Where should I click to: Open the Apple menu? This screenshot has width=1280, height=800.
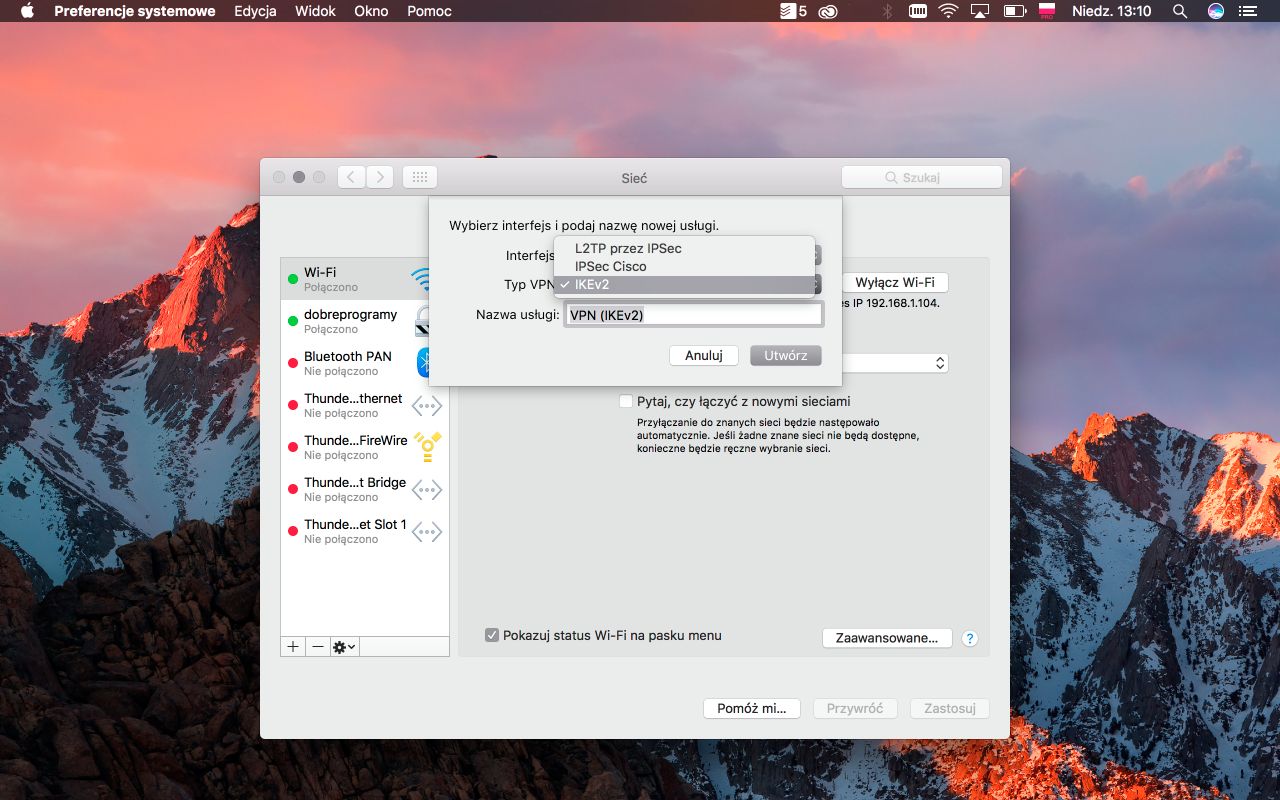pos(27,11)
